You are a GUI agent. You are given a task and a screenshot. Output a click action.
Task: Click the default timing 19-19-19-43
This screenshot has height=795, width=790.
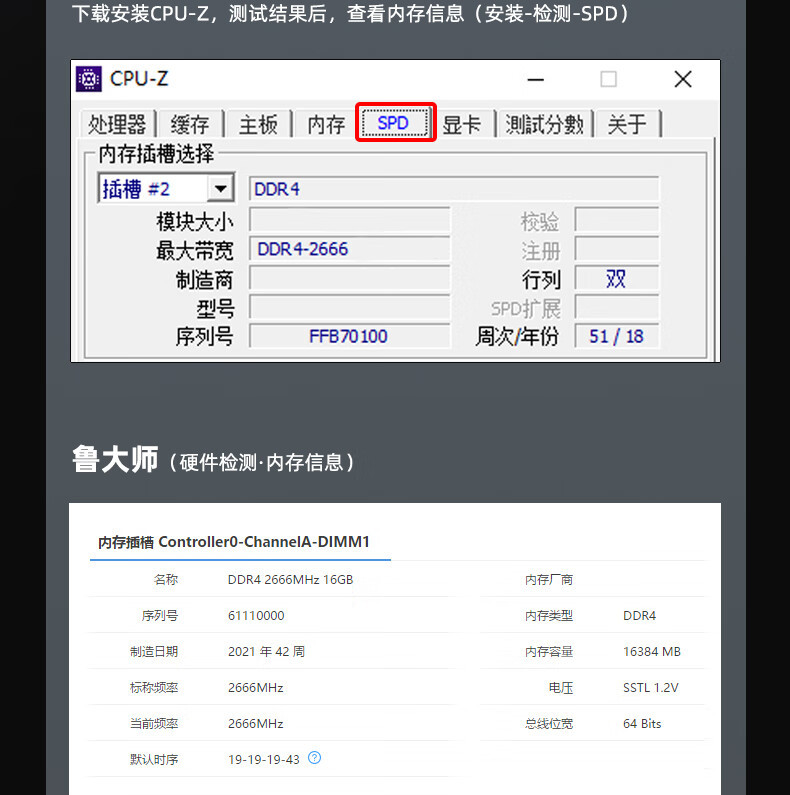coord(264,760)
